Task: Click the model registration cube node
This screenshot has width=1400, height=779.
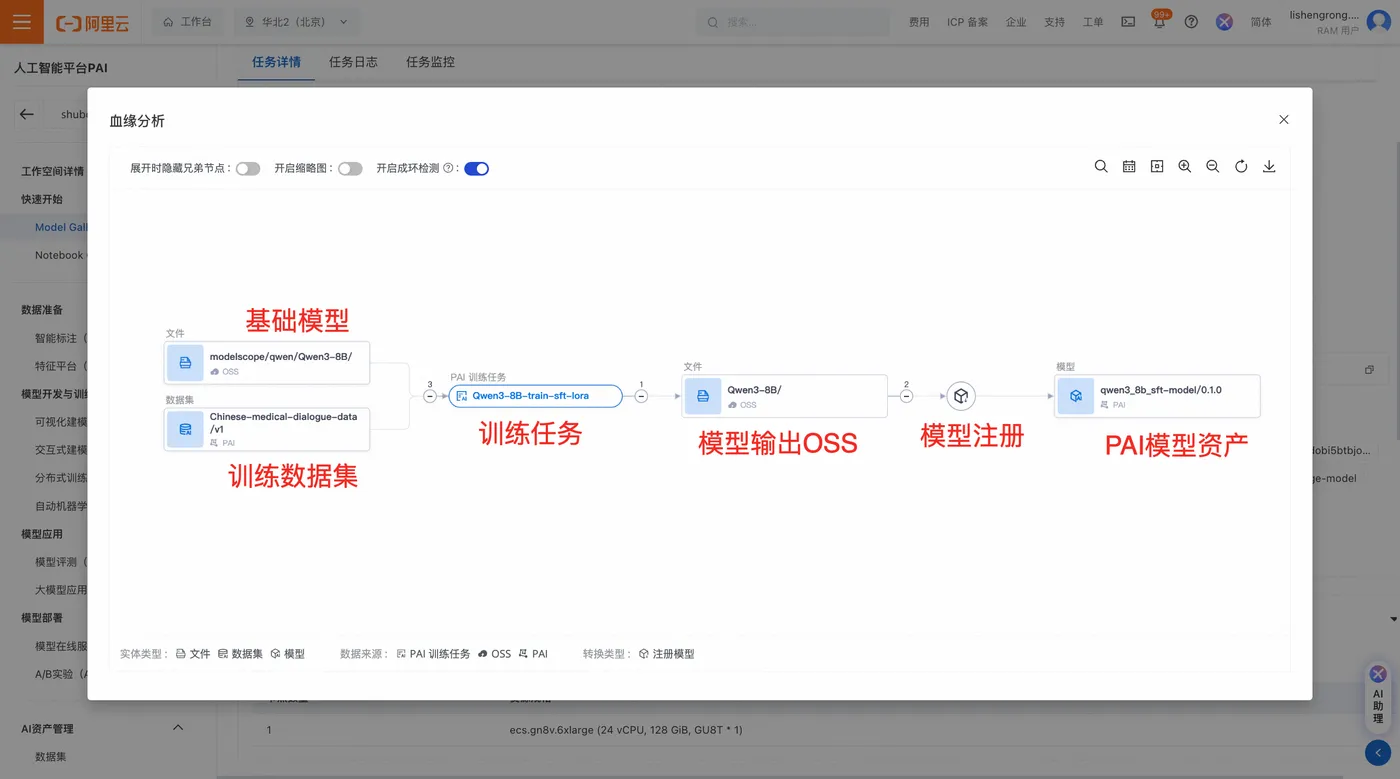Action: coord(961,396)
